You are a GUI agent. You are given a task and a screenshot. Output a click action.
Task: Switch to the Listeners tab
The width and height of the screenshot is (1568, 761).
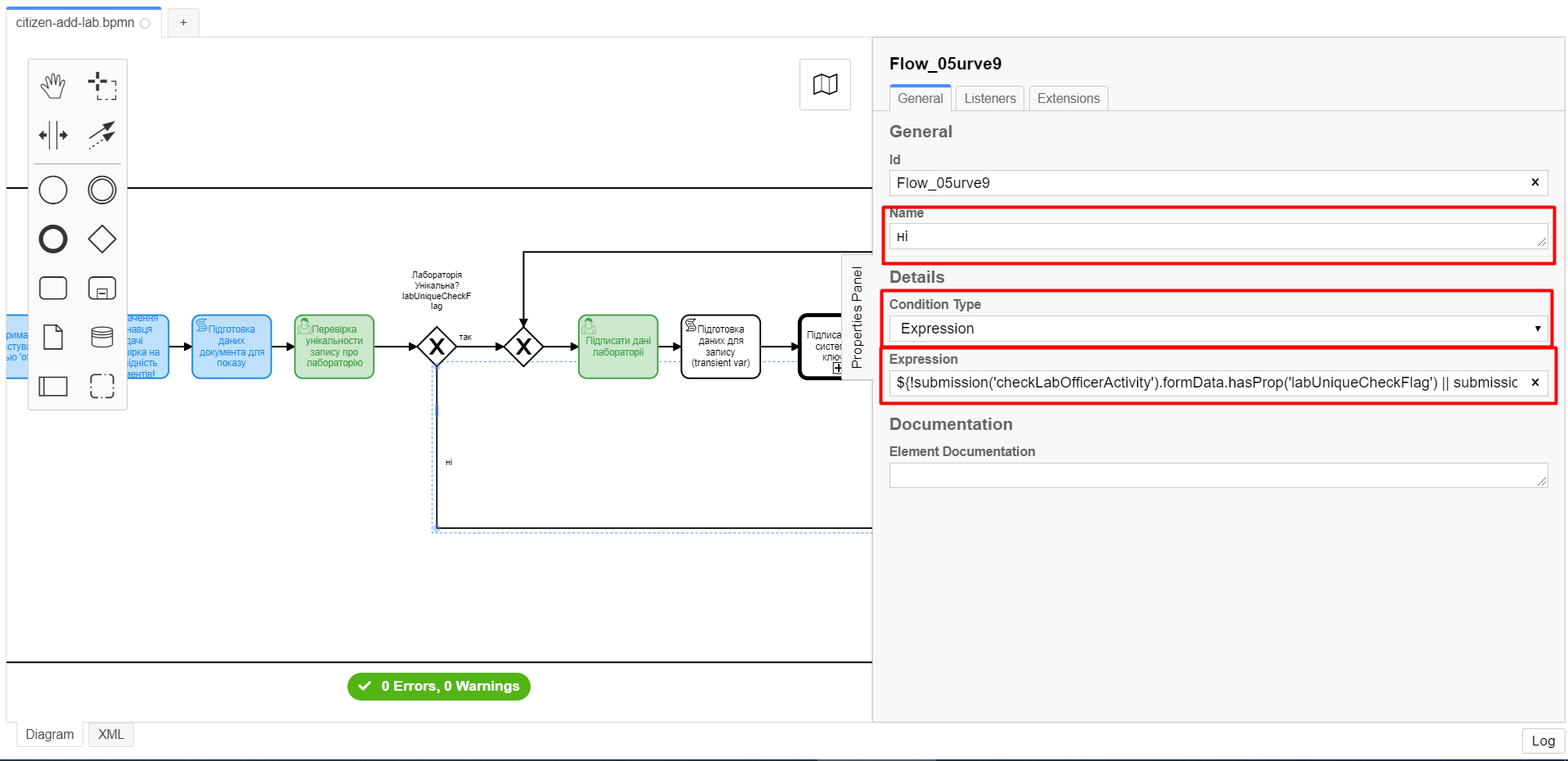coord(989,98)
